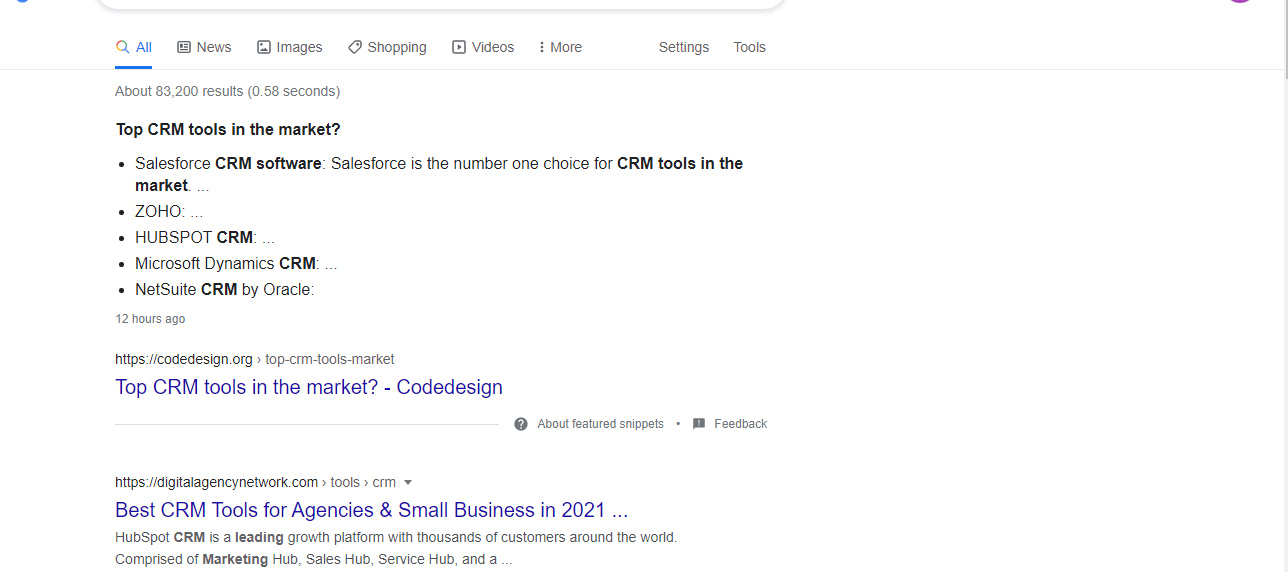Click the News tab newspaper icon
The image size is (1288, 572).
tap(184, 47)
